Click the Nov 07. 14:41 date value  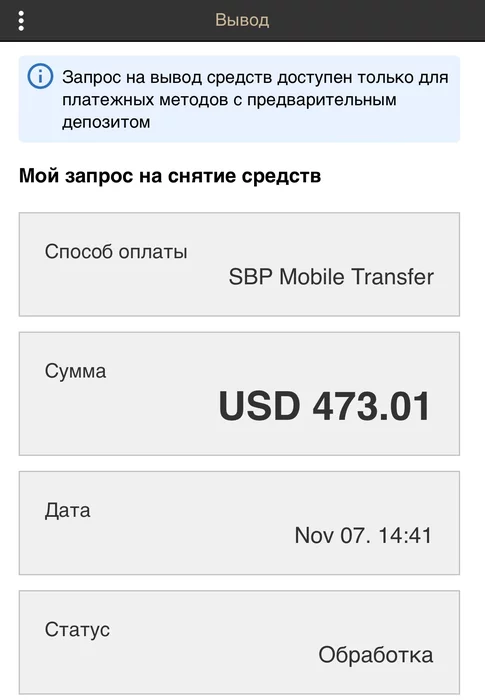[x=363, y=535]
